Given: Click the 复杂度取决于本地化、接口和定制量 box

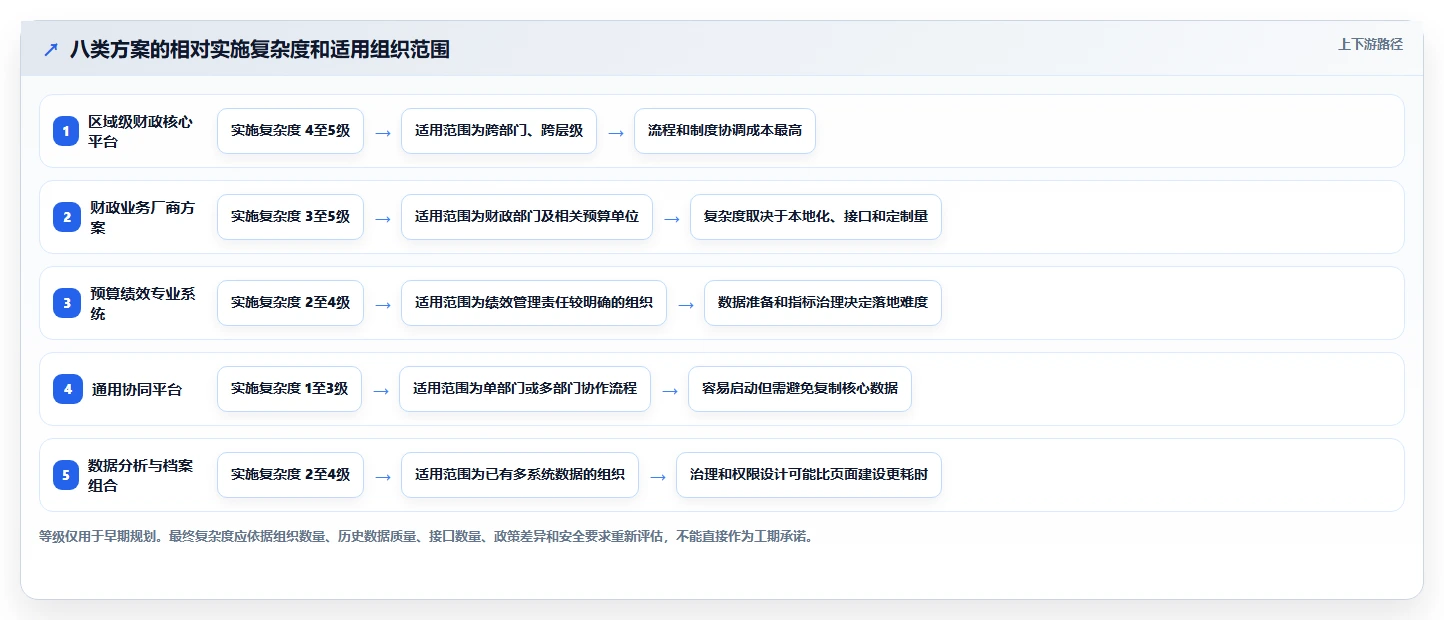Looking at the screenshot, I should click(x=816, y=217).
